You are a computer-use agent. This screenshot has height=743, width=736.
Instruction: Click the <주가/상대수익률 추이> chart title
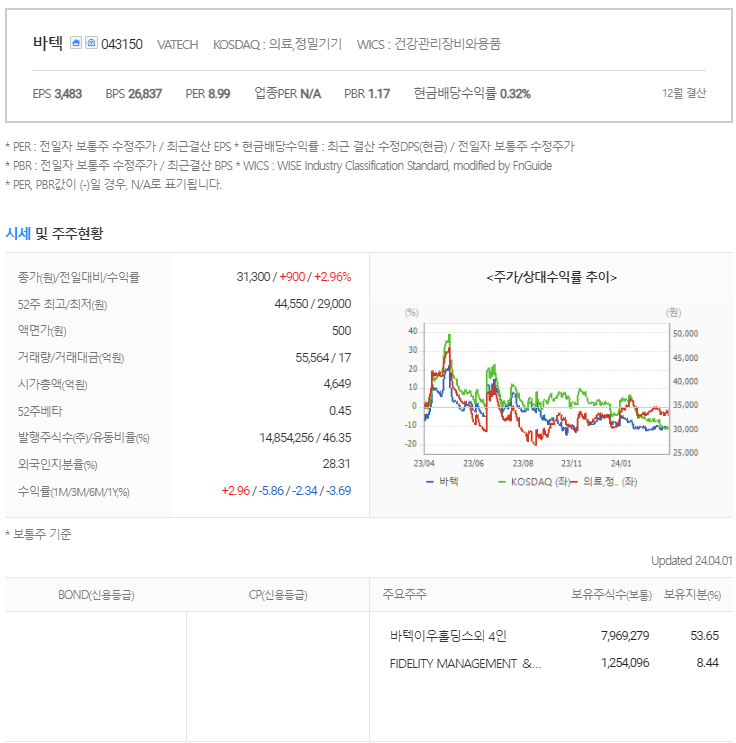click(x=552, y=277)
